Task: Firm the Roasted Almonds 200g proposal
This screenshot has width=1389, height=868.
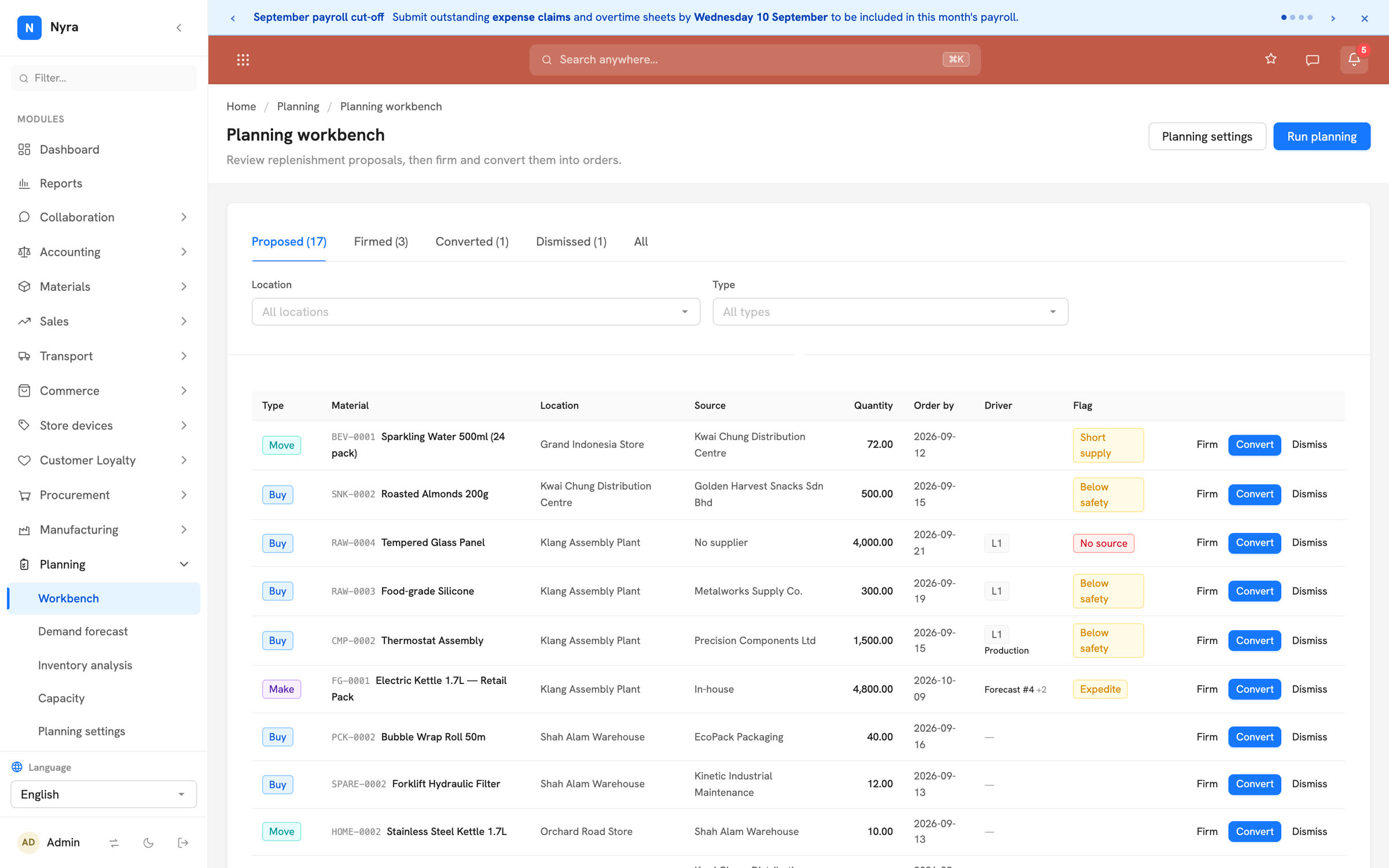Action: click(x=1207, y=494)
